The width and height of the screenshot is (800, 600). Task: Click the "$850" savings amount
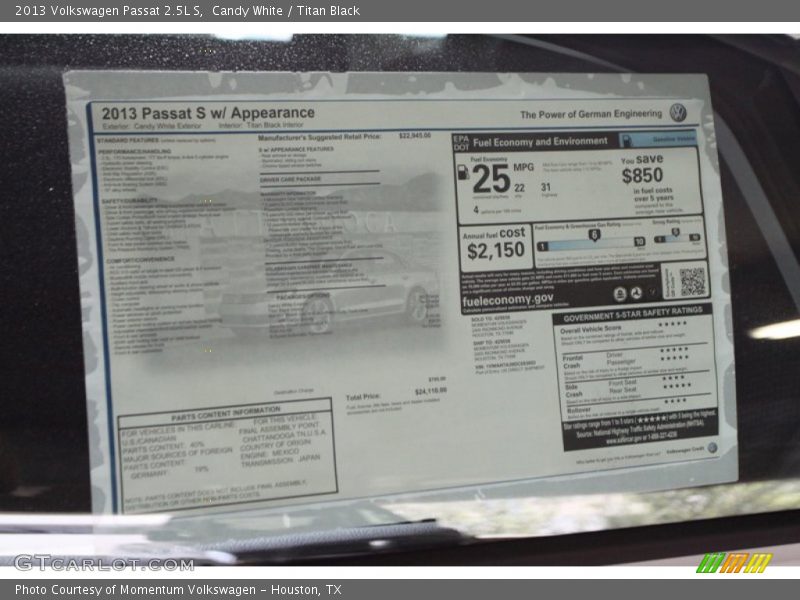click(642, 176)
